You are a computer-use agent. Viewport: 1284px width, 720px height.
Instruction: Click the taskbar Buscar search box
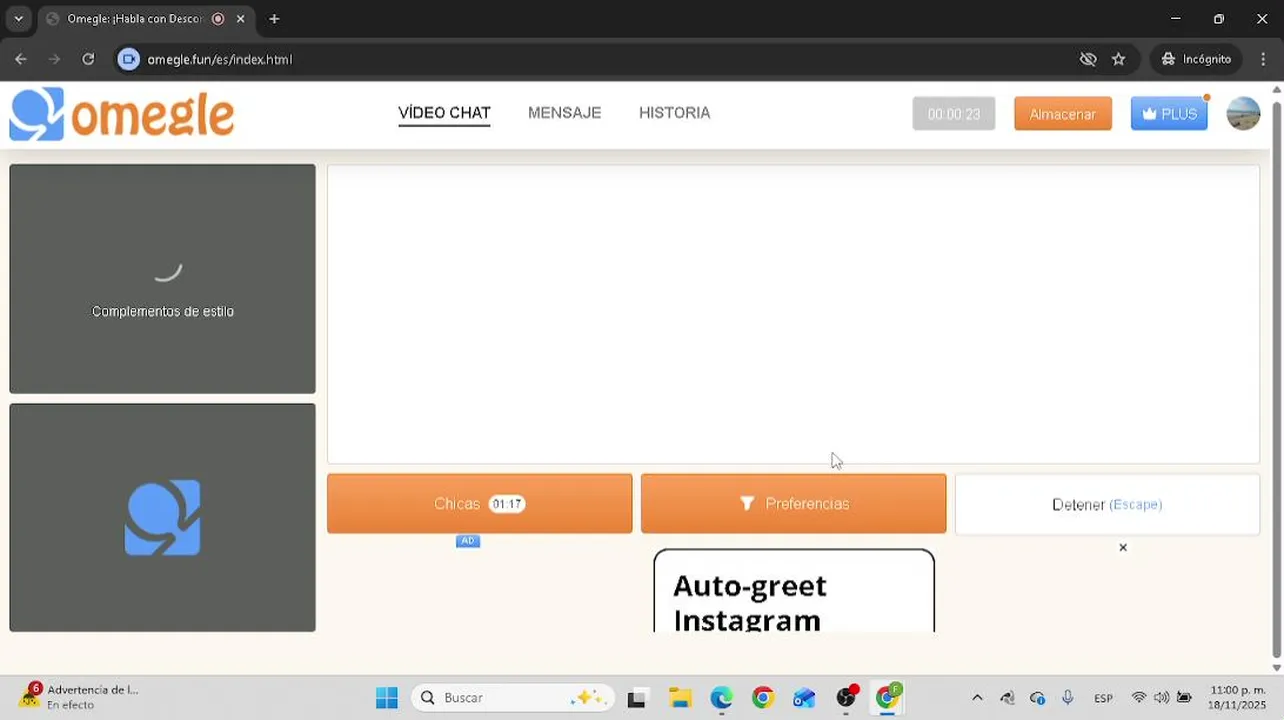pyautogui.click(x=513, y=697)
